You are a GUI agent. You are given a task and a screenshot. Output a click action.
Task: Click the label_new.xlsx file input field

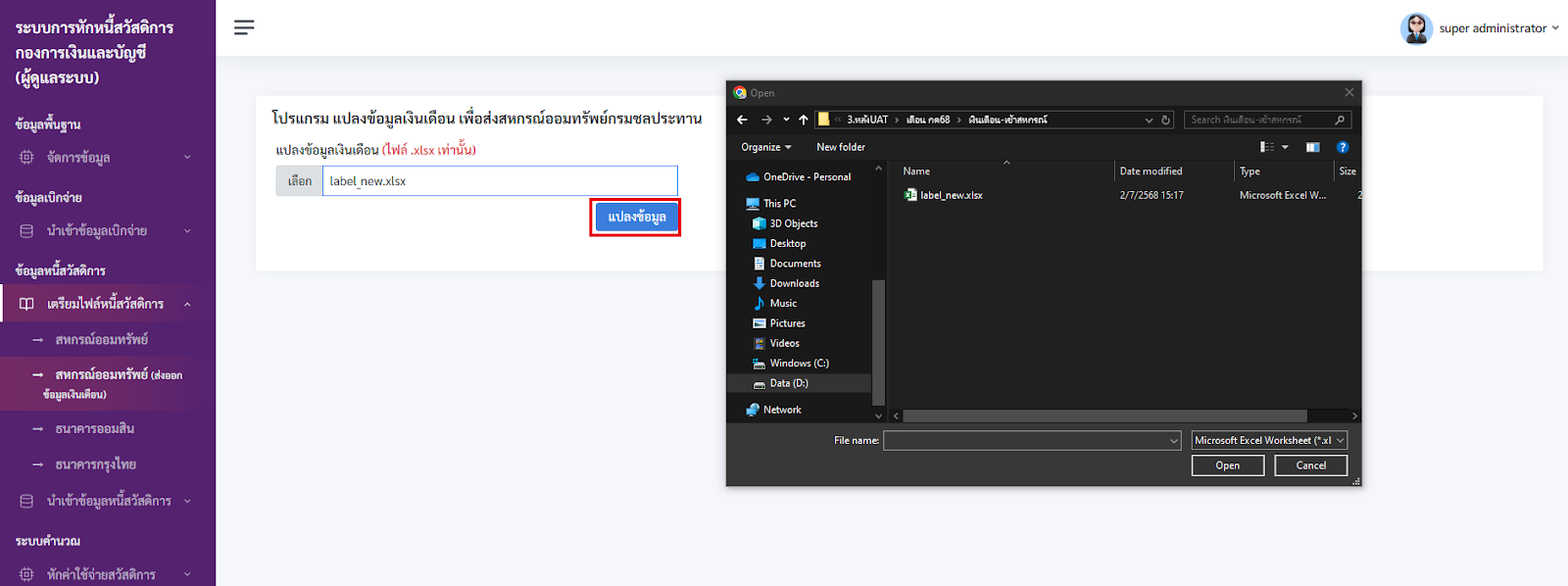click(500, 181)
